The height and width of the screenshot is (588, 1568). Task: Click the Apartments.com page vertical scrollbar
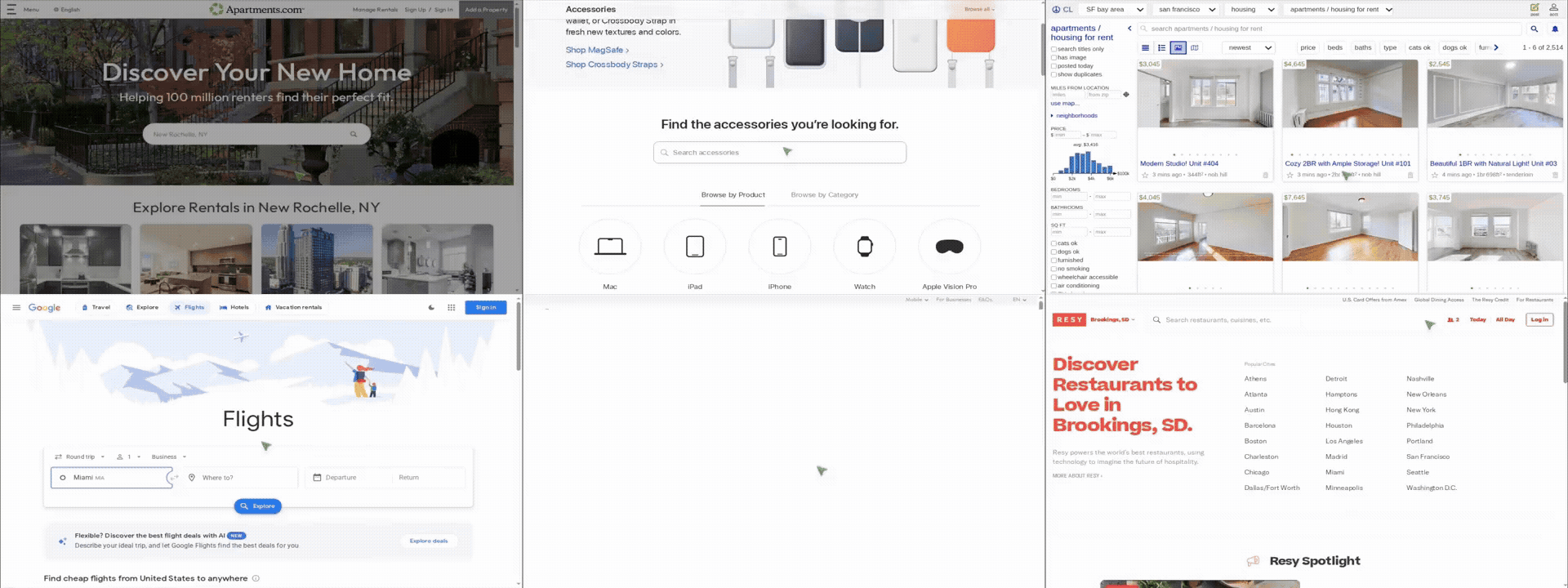click(518, 29)
